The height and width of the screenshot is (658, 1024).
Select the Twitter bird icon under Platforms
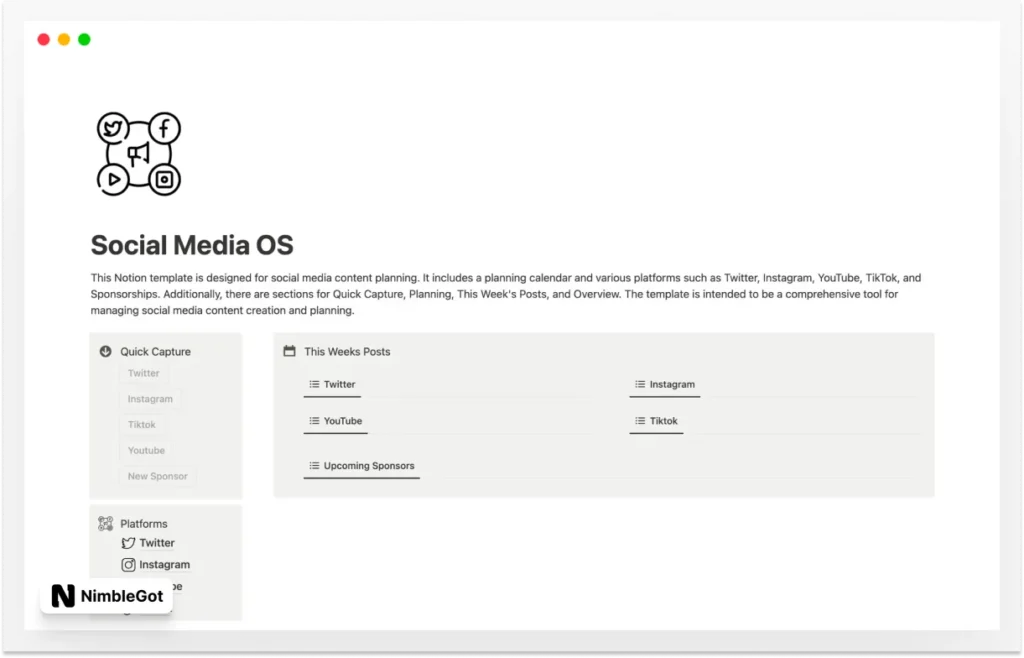[129, 543]
